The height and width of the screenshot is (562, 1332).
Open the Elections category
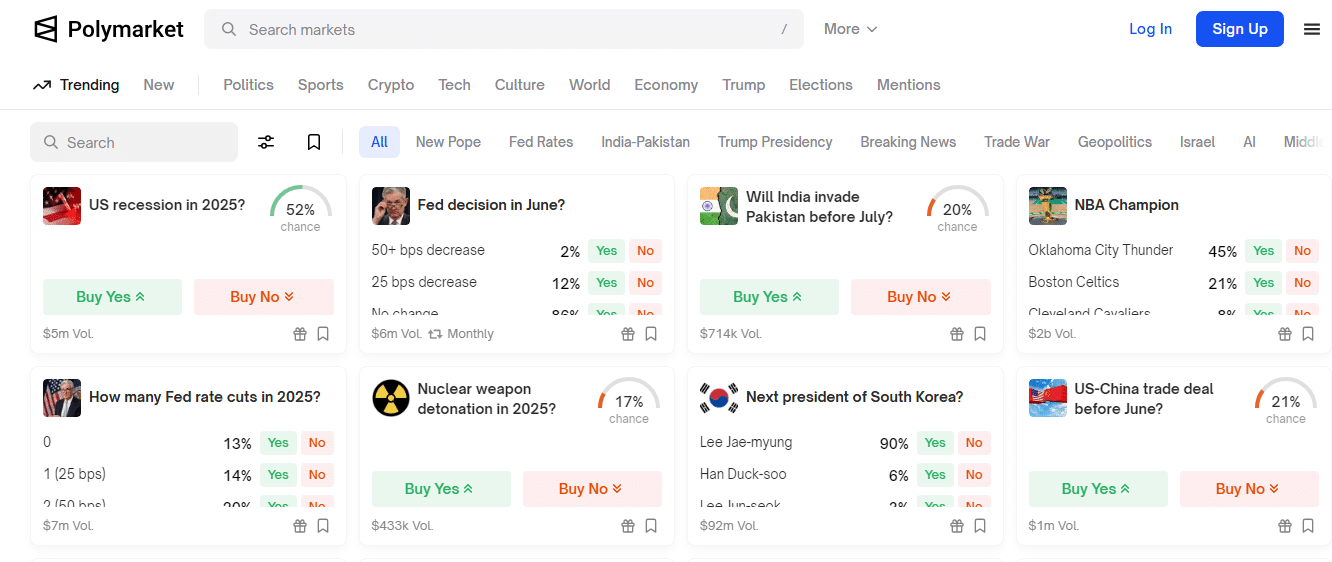tap(821, 85)
